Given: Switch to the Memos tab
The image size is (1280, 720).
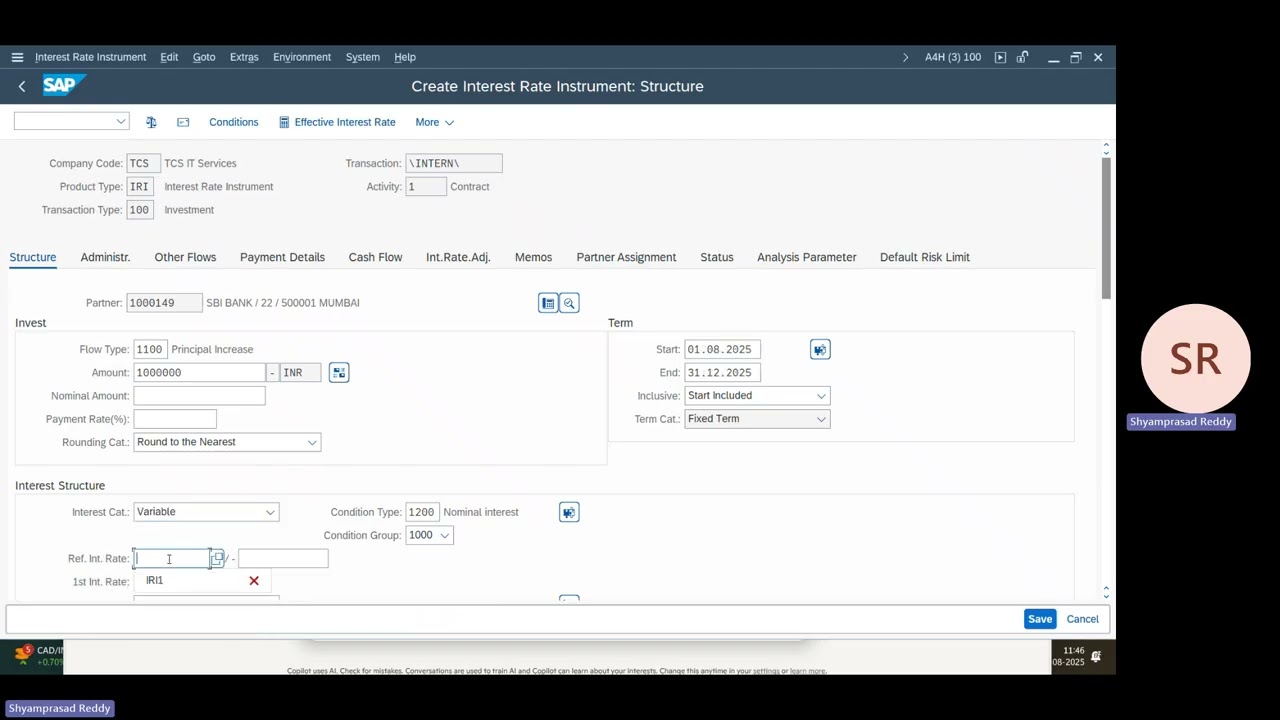Looking at the screenshot, I should click(x=533, y=257).
